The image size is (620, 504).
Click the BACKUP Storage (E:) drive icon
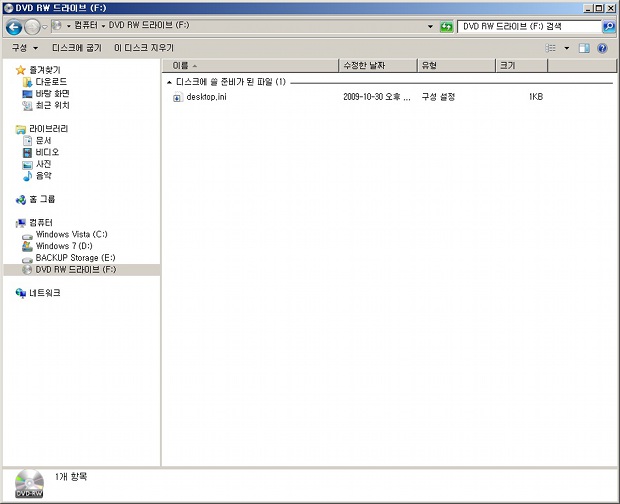click(x=27, y=260)
